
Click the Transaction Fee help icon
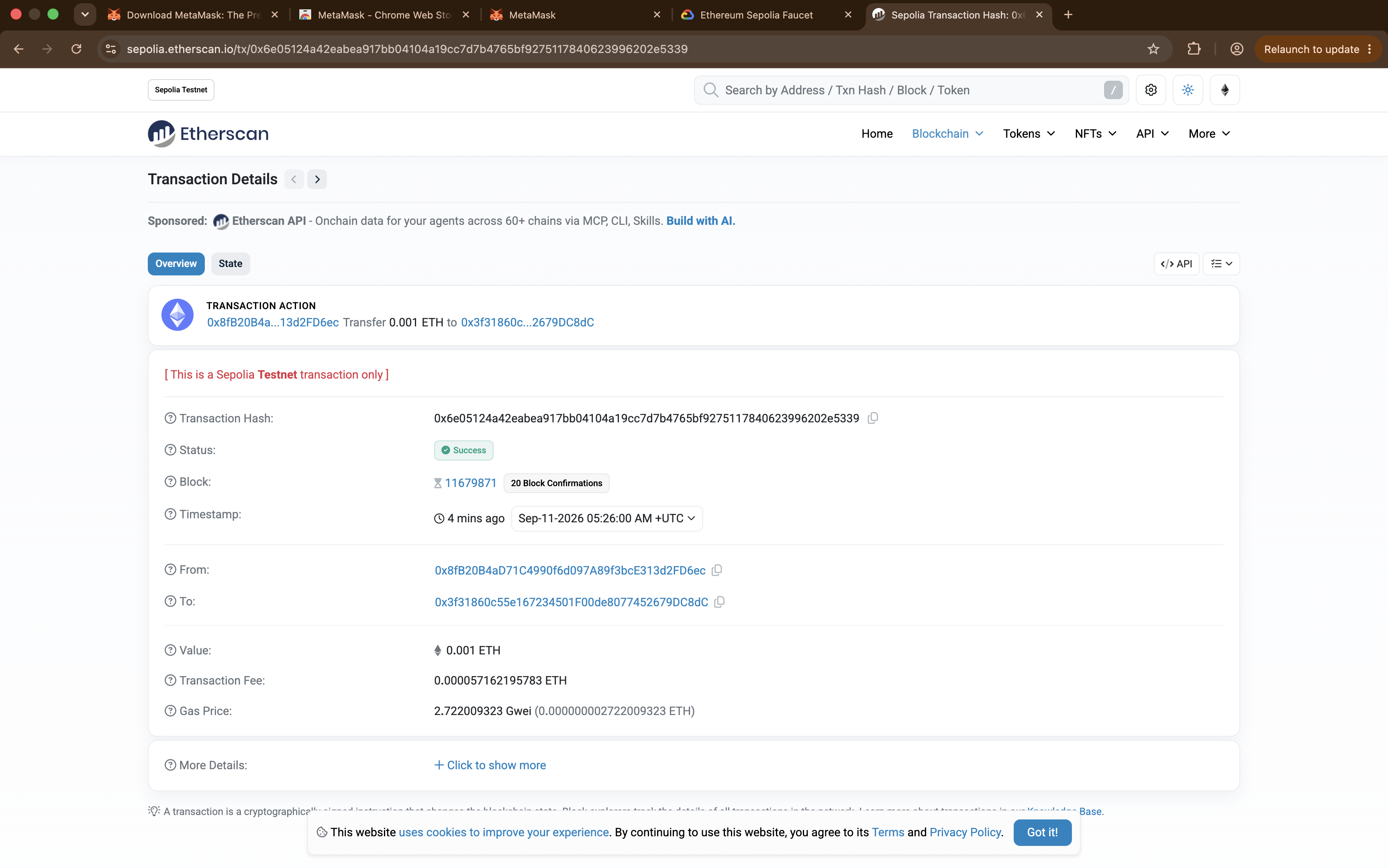[x=170, y=680]
